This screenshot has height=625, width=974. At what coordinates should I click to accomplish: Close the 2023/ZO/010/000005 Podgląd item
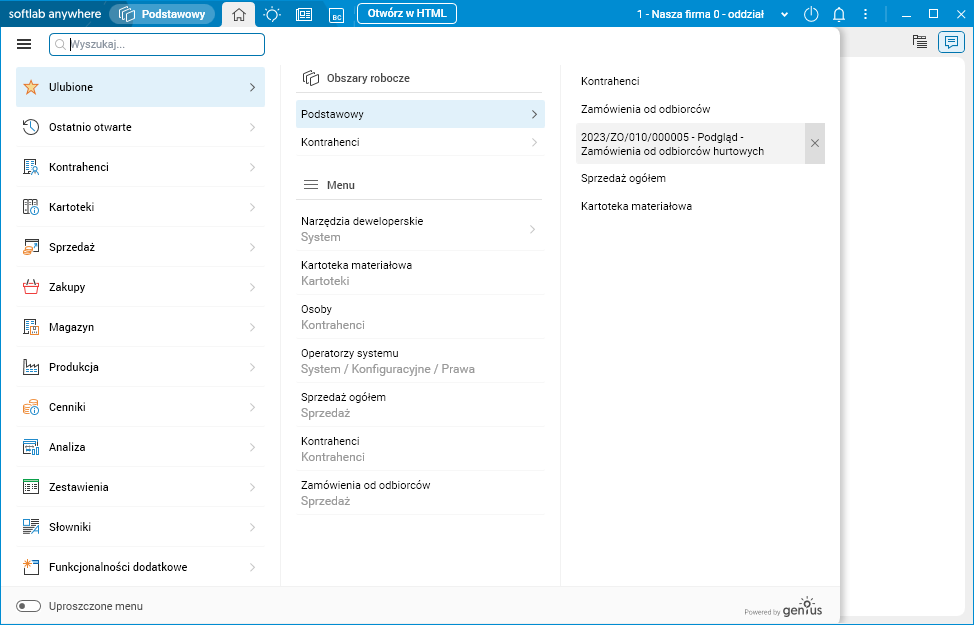pyautogui.click(x=815, y=144)
